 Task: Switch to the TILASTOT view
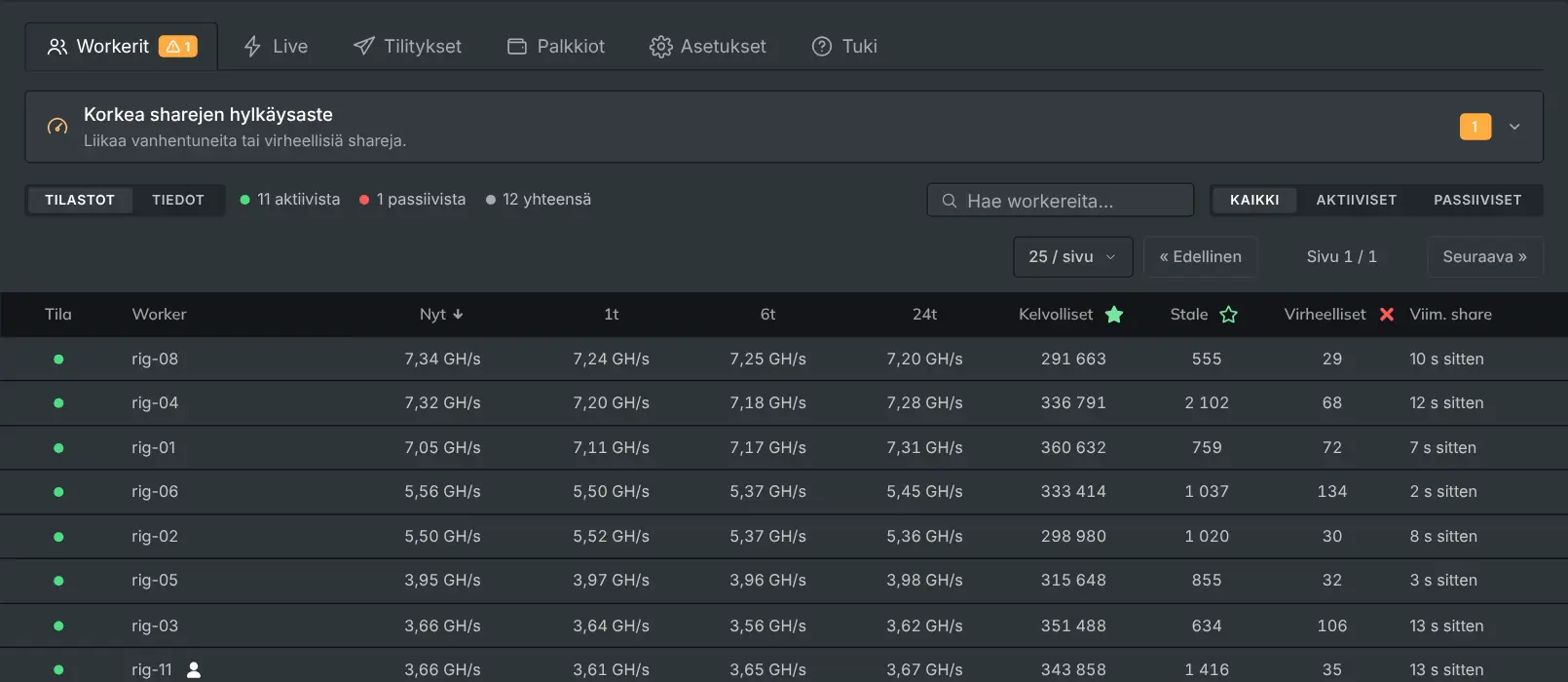[x=80, y=200]
